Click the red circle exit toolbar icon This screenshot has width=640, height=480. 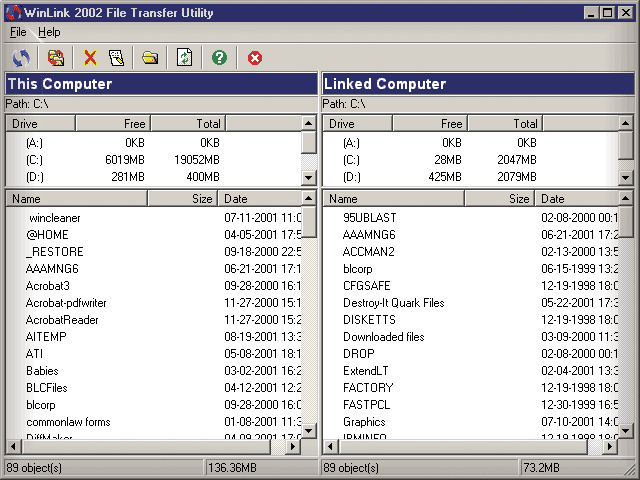(x=255, y=58)
